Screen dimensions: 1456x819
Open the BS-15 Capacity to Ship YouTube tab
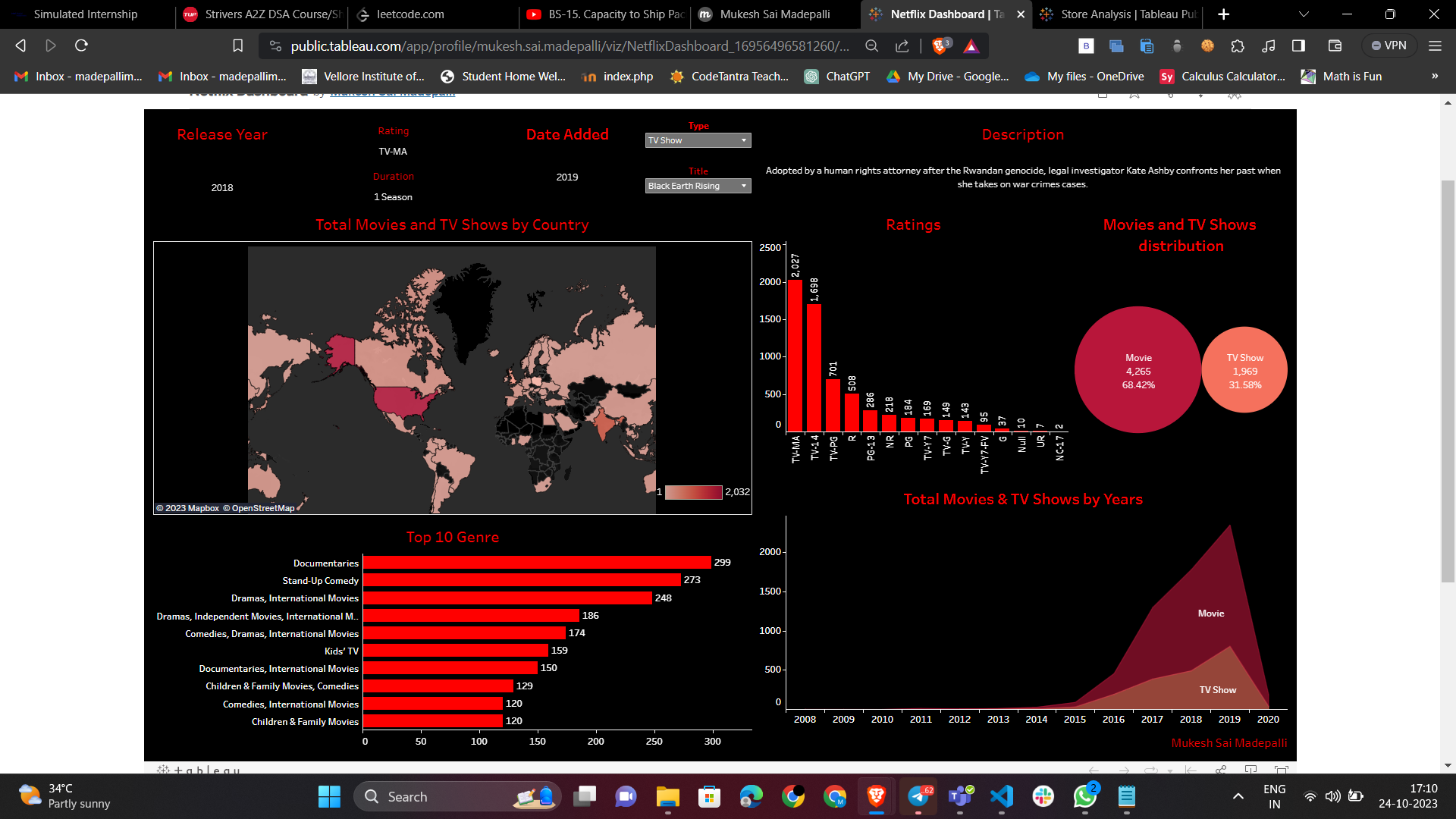click(x=605, y=14)
